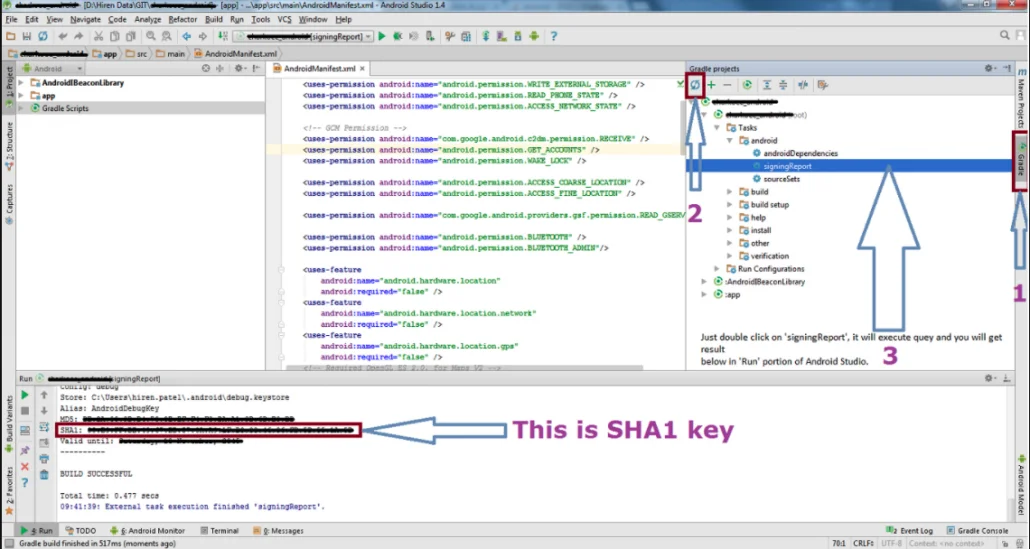1030x549 pixels.
Task: Click the green Run button in main toolbar
Action: pyautogui.click(x=382, y=36)
